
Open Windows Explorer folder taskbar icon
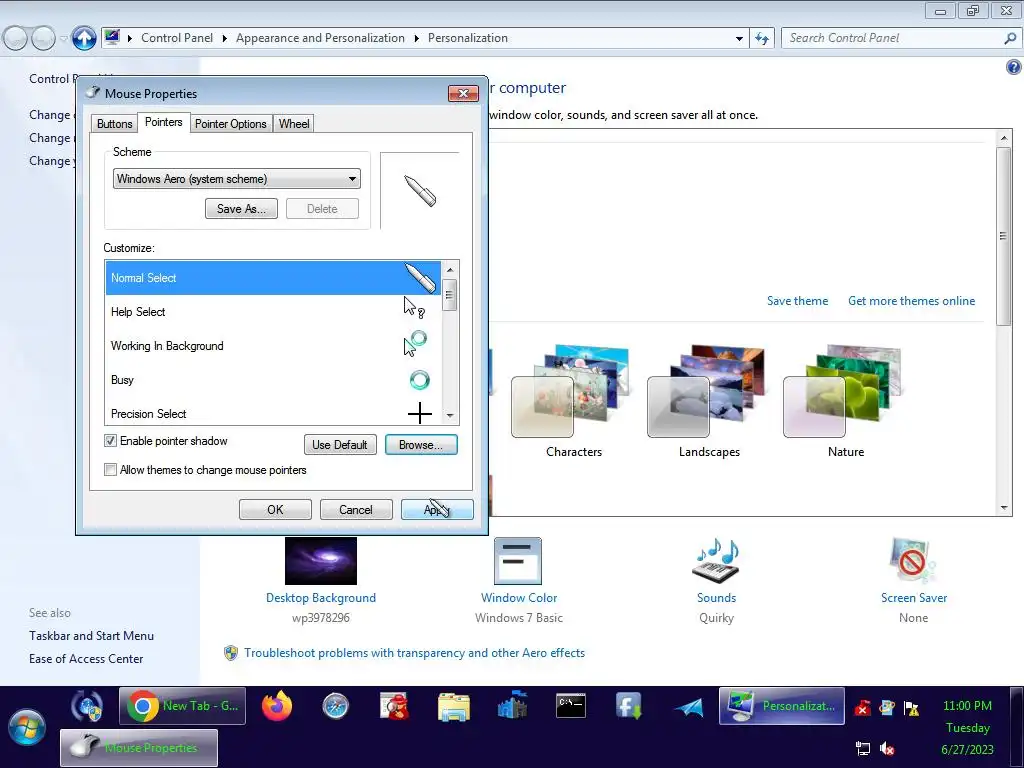(454, 707)
